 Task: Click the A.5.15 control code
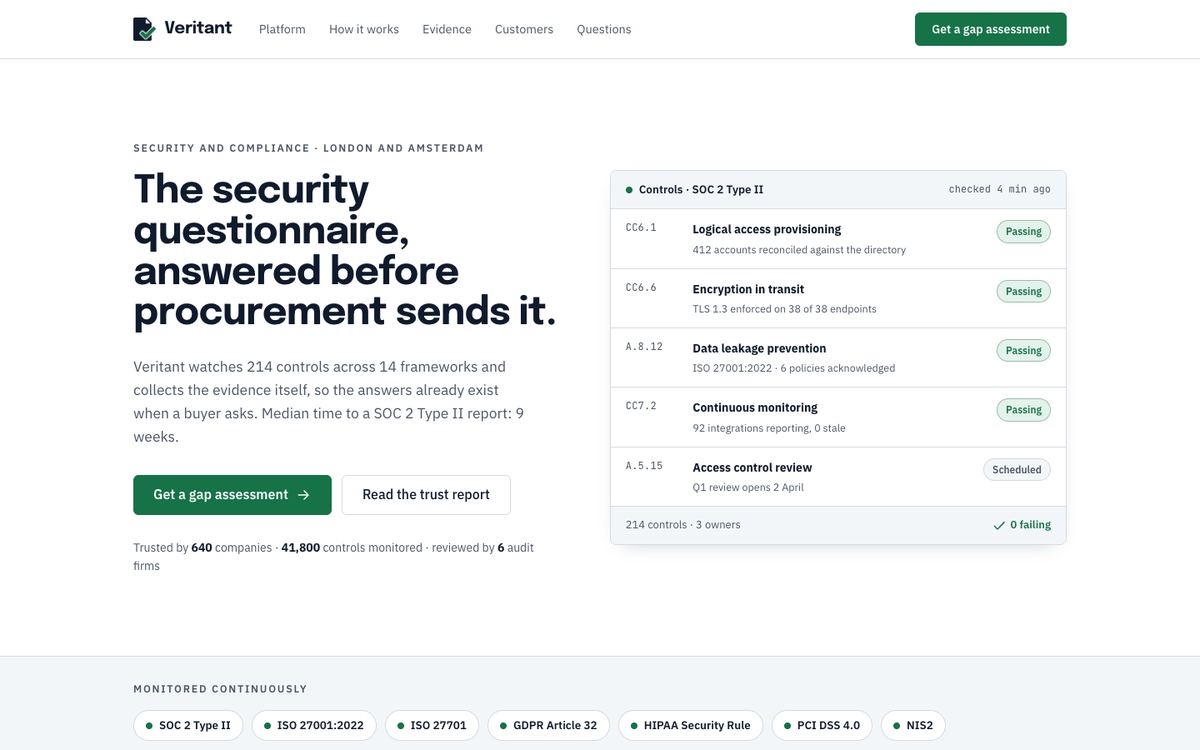(644, 465)
